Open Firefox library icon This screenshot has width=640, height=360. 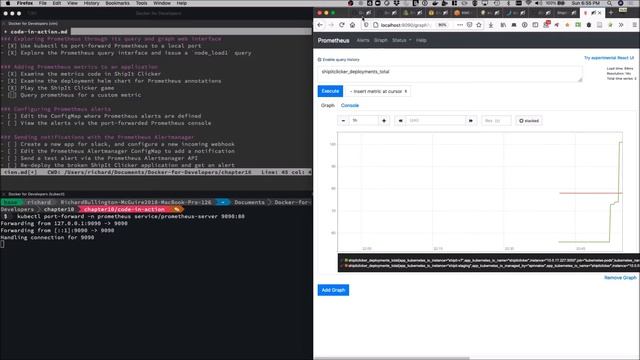click(x=503, y=25)
